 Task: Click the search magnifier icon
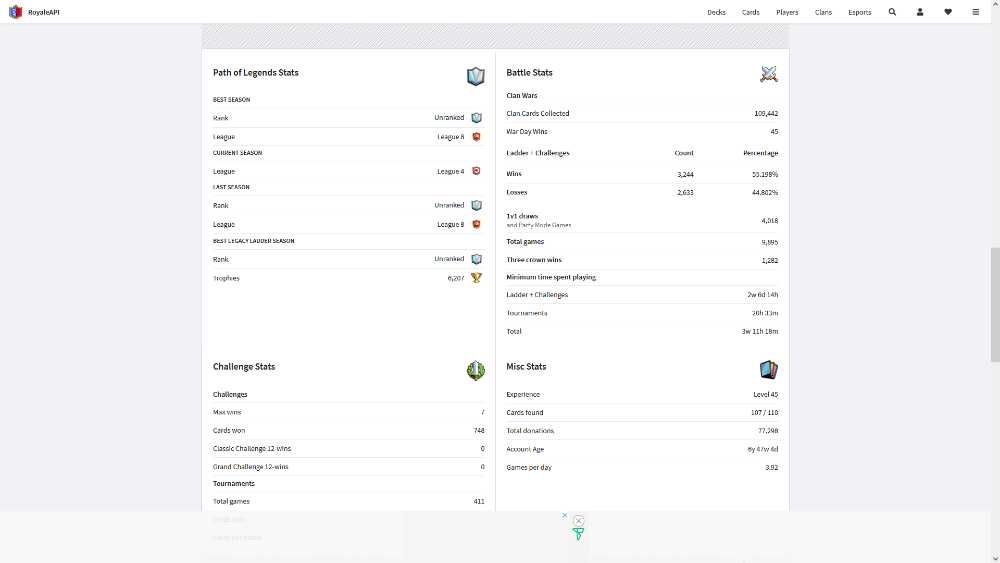click(x=892, y=11)
